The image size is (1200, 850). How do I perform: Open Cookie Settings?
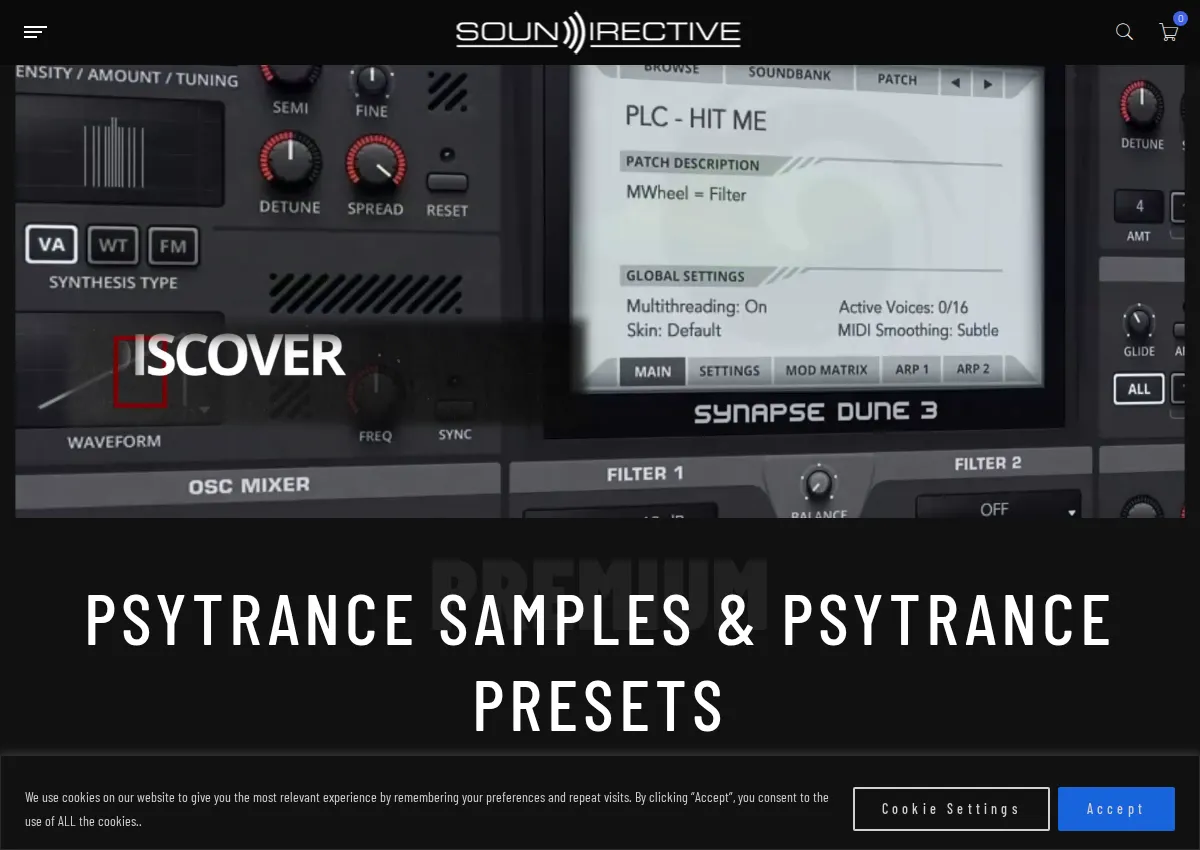coord(951,809)
